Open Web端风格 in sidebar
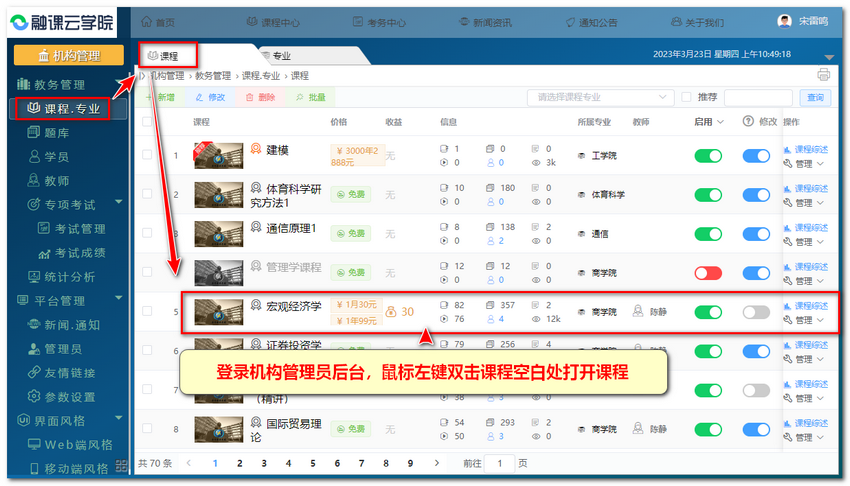The width and height of the screenshot is (850, 486). point(70,445)
